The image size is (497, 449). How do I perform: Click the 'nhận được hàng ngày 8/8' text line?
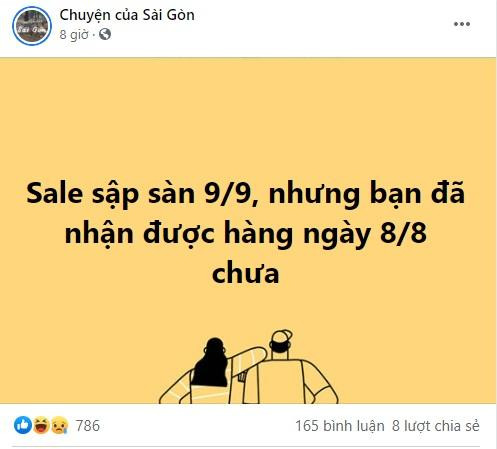pos(246,234)
